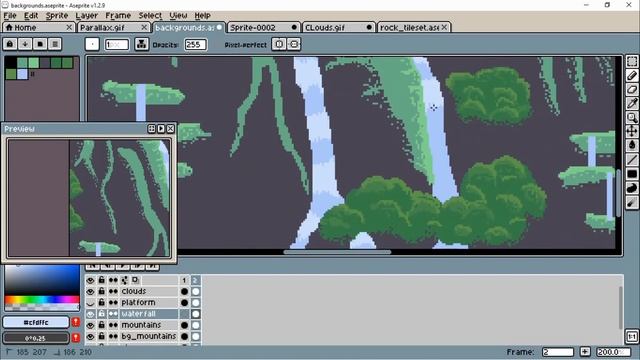Open the Edit menu
640x360 pixels.
(x=31, y=16)
